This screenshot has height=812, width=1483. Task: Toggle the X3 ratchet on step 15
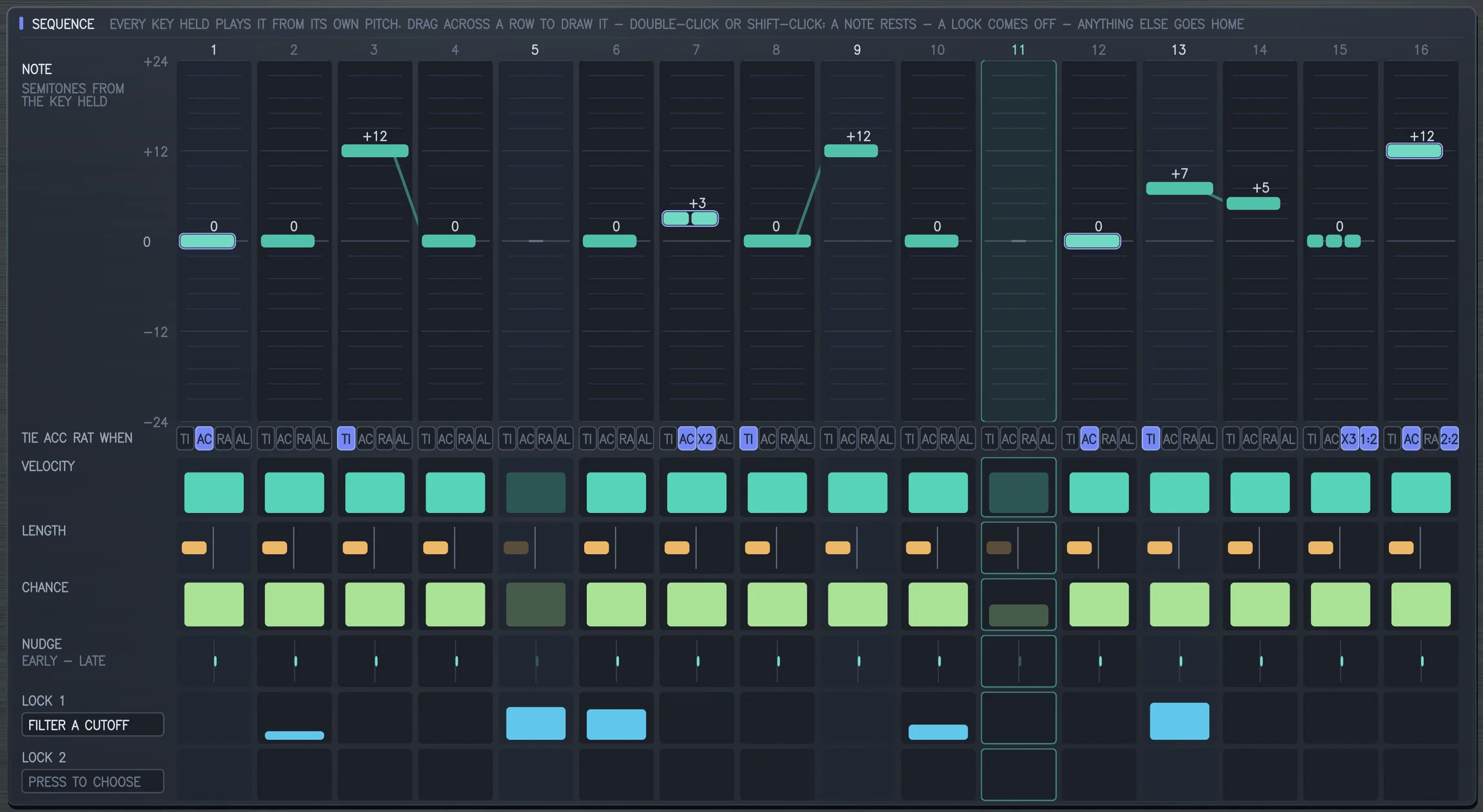[1350, 439]
